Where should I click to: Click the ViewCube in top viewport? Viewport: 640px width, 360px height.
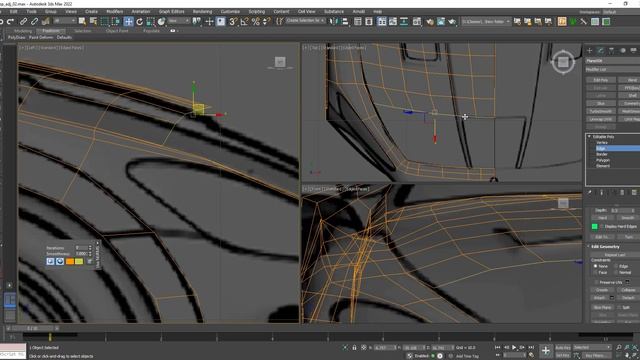point(563,62)
